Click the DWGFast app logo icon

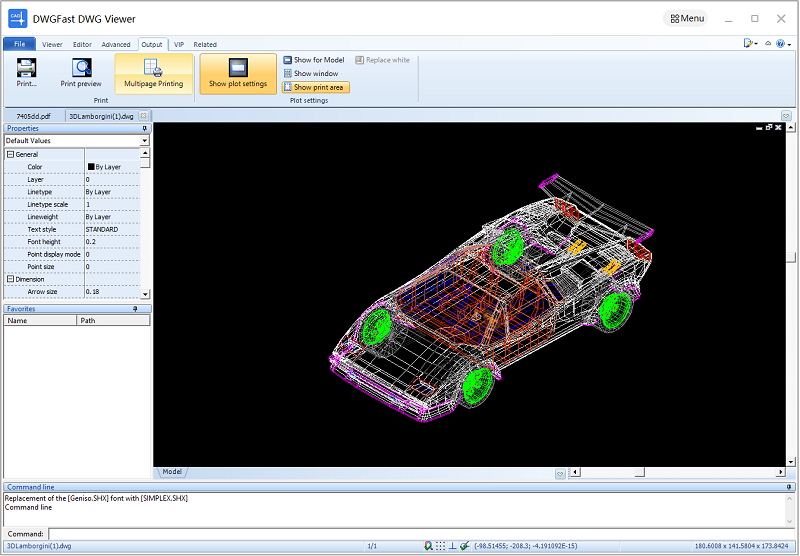18,18
